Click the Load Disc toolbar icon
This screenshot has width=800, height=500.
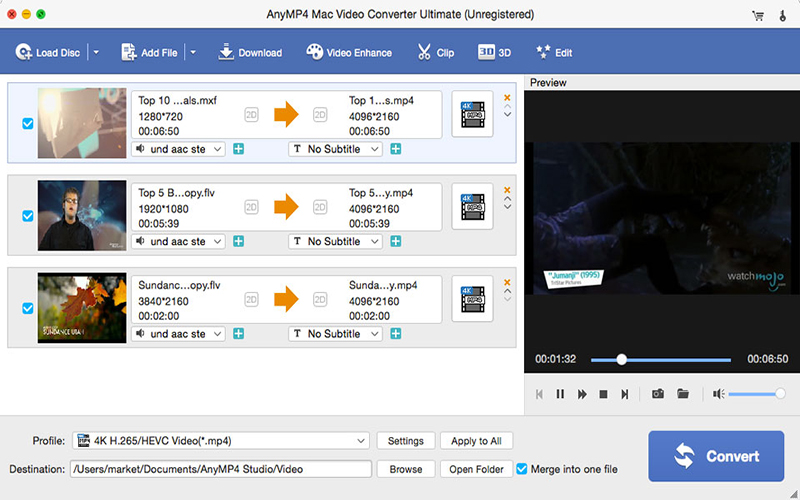(24, 52)
